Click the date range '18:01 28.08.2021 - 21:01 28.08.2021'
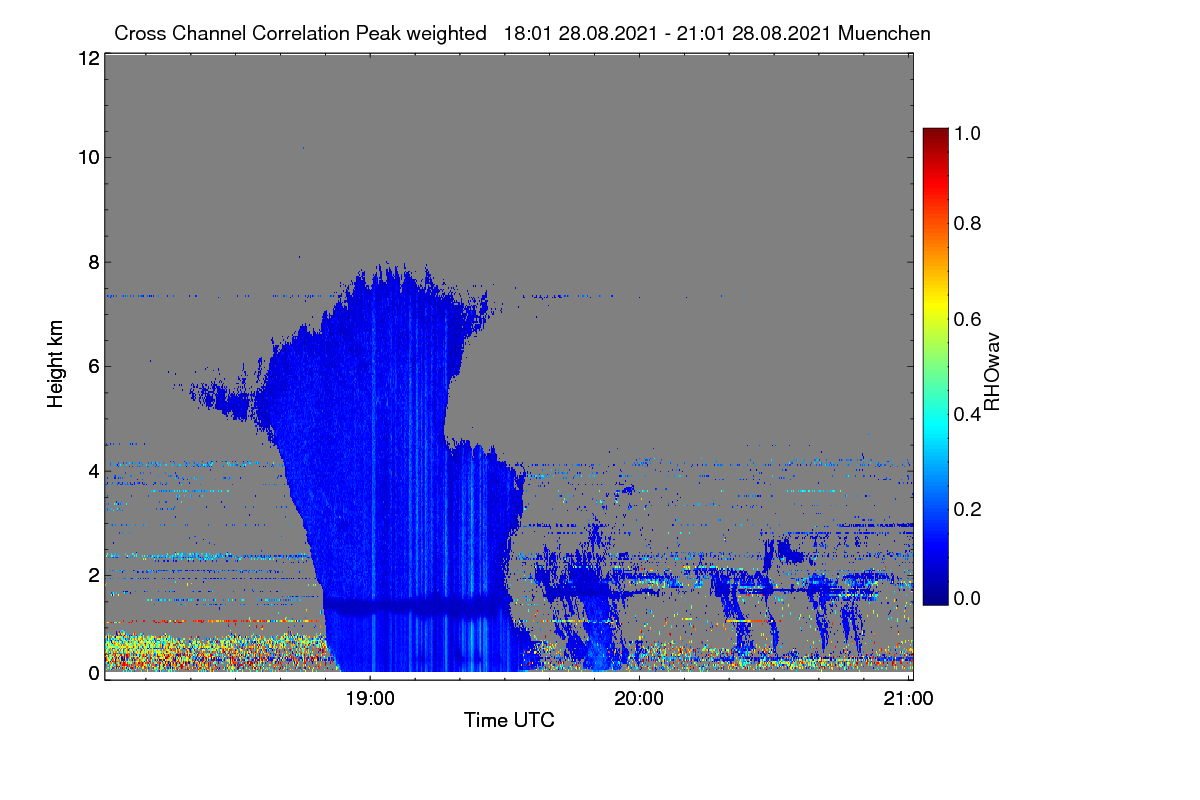This screenshot has height=800, width=1200. (x=669, y=33)
